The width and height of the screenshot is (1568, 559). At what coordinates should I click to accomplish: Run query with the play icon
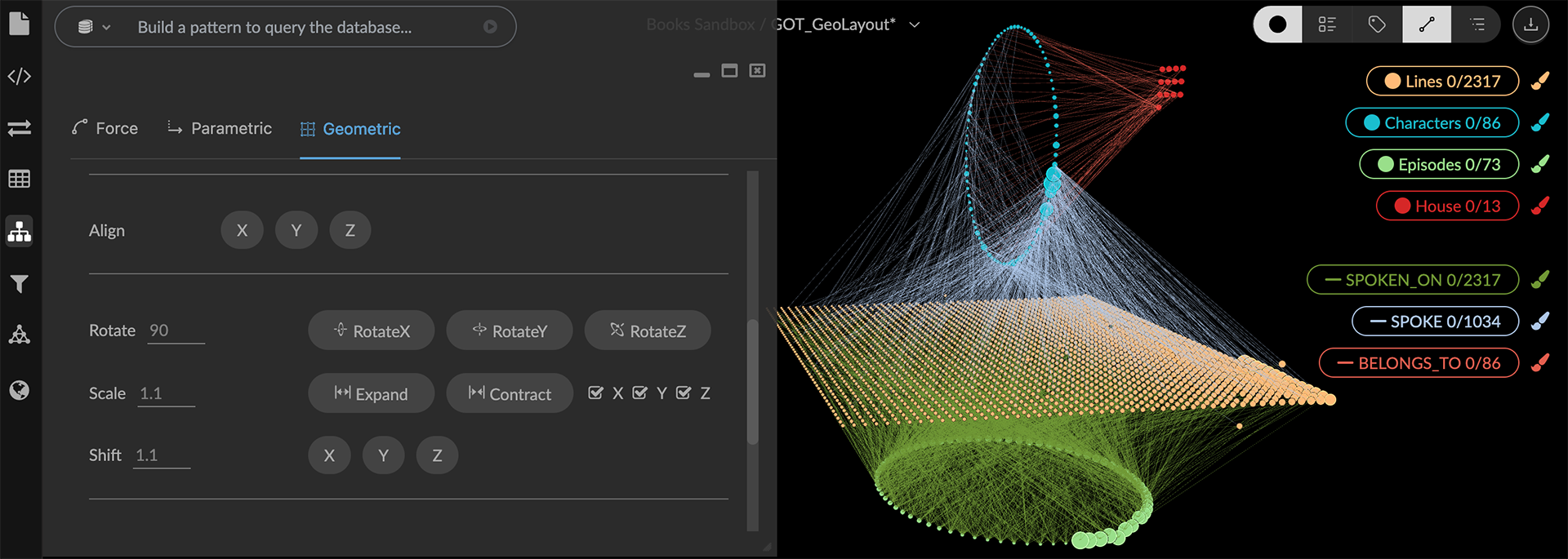tap(490, 27)
